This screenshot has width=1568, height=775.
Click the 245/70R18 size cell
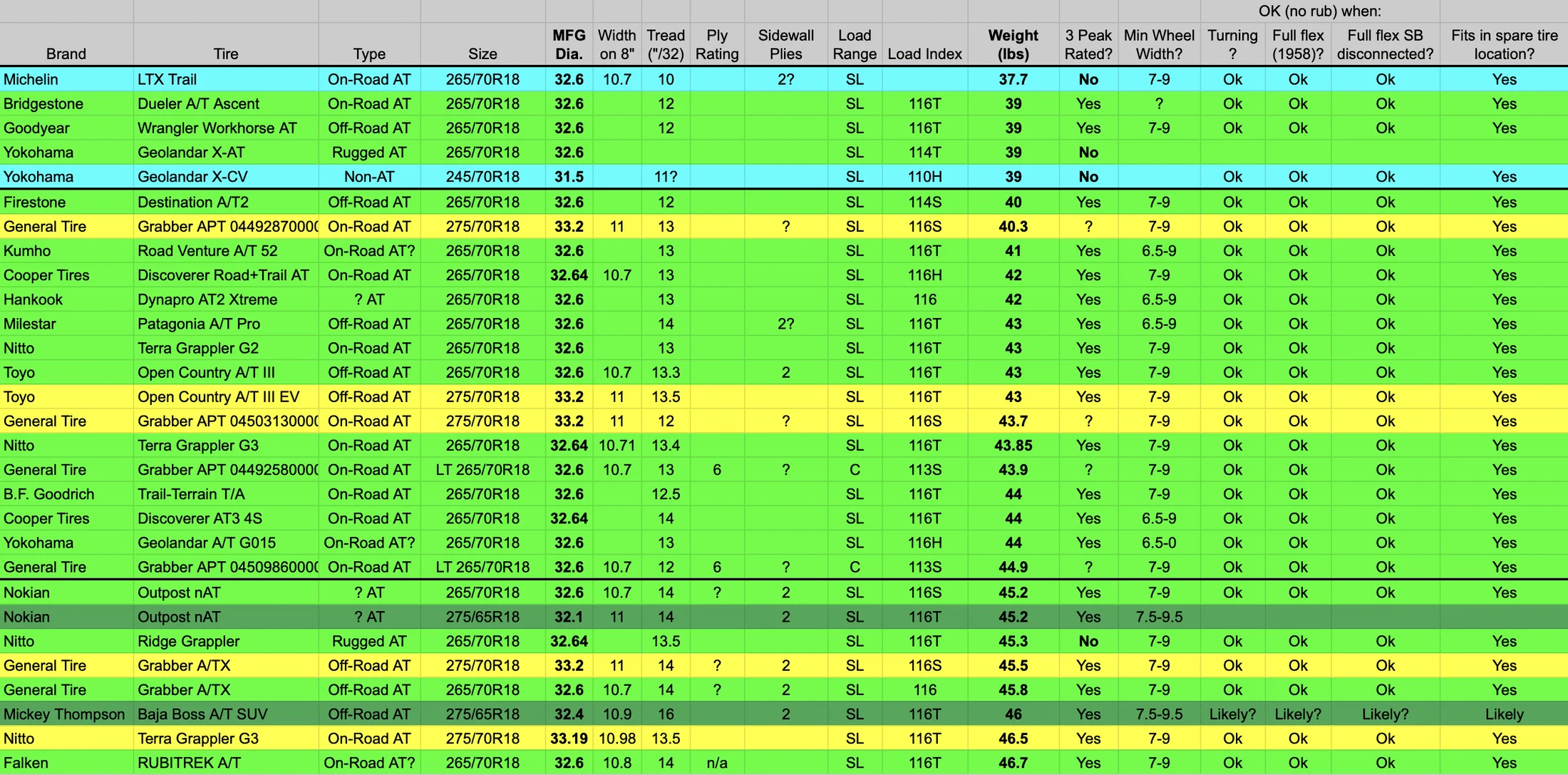[483, 176]
